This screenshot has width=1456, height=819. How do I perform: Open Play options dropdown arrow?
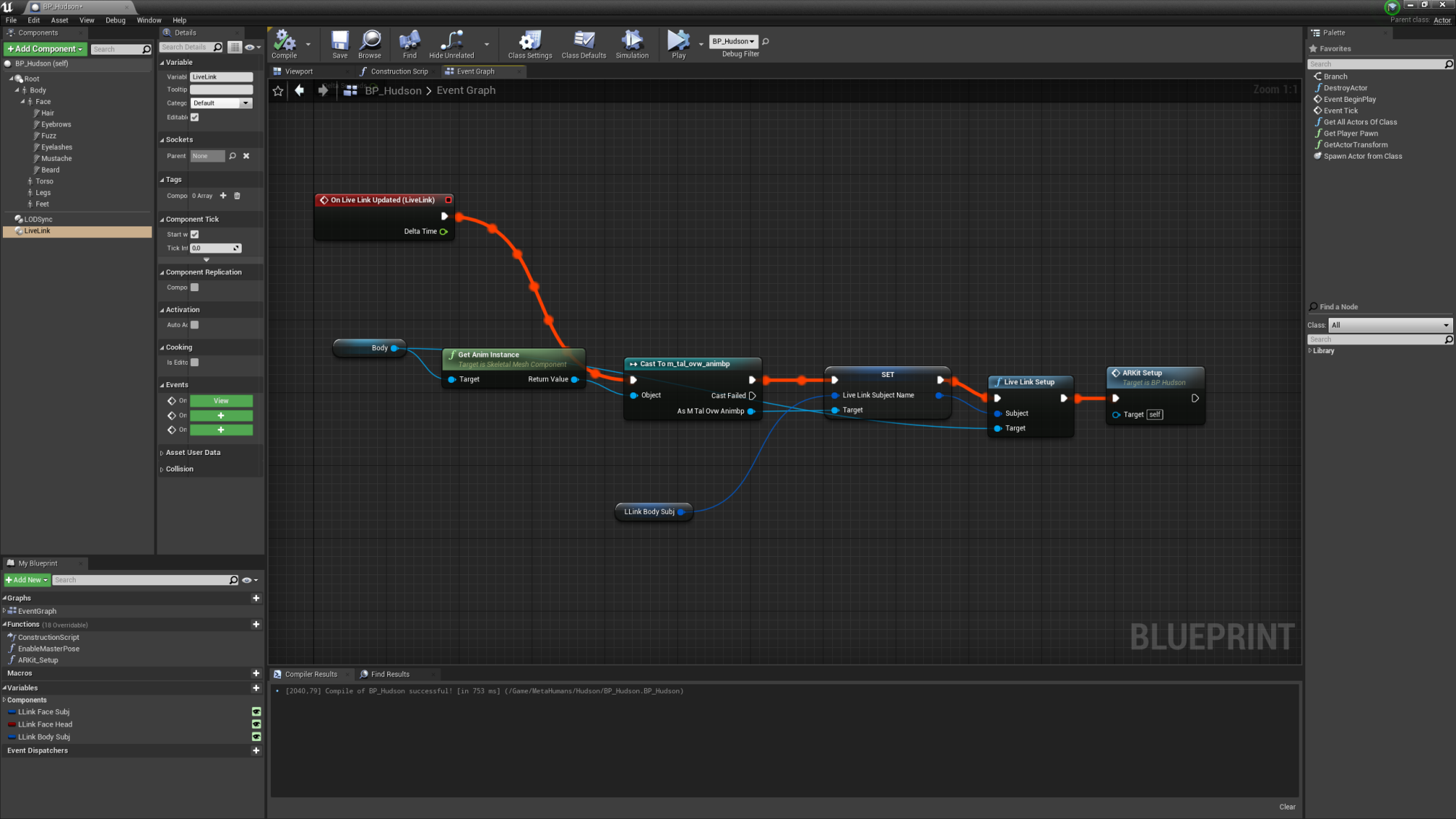(x=701, y=44)
